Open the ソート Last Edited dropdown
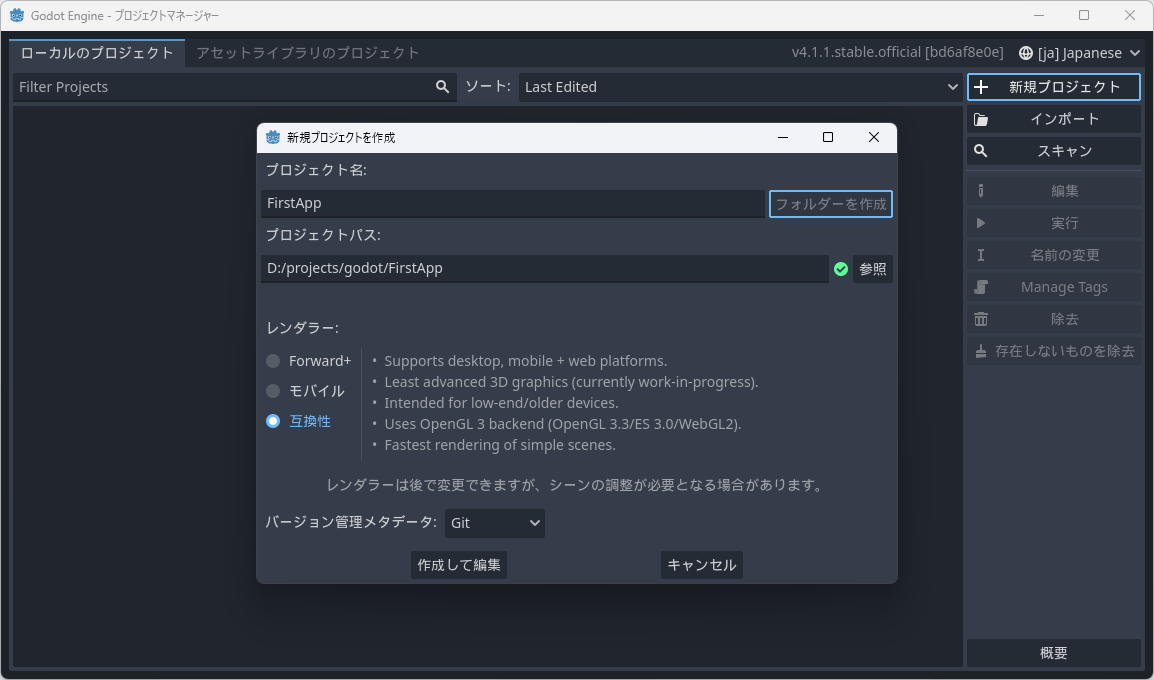 740,87
